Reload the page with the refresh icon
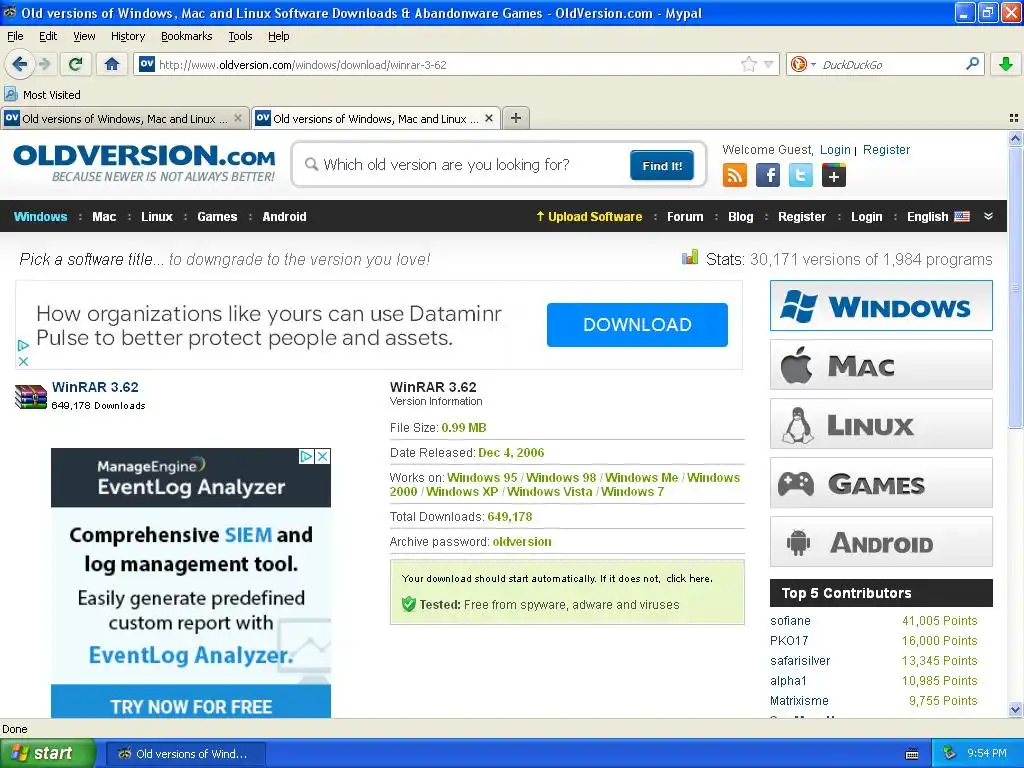Viewport: 1024px width, 768px height. [76, 64]
